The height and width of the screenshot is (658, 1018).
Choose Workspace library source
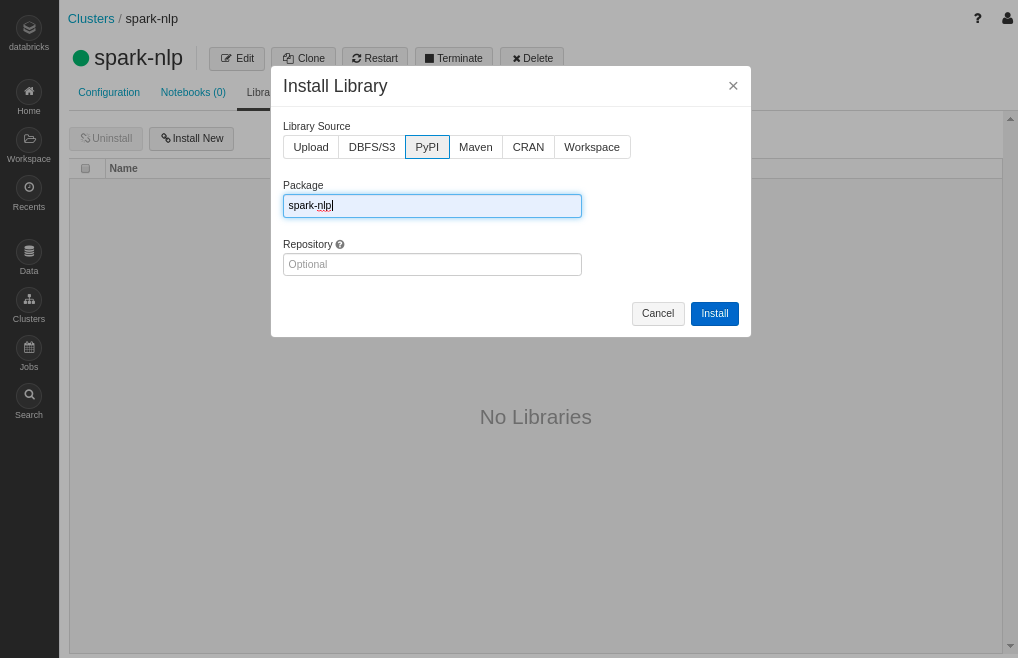[x=592, y=147]
